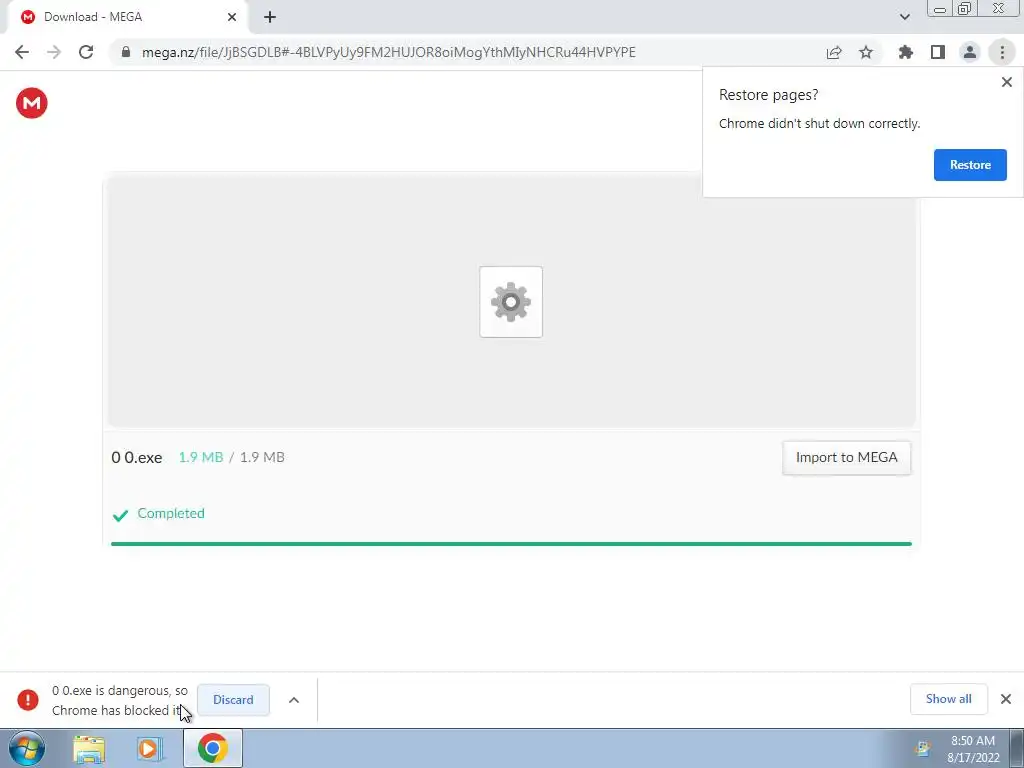Close the Download - MEGA tab
Image resolution: width=1024 pixels, height=768 pixels.
coord(232,17)
